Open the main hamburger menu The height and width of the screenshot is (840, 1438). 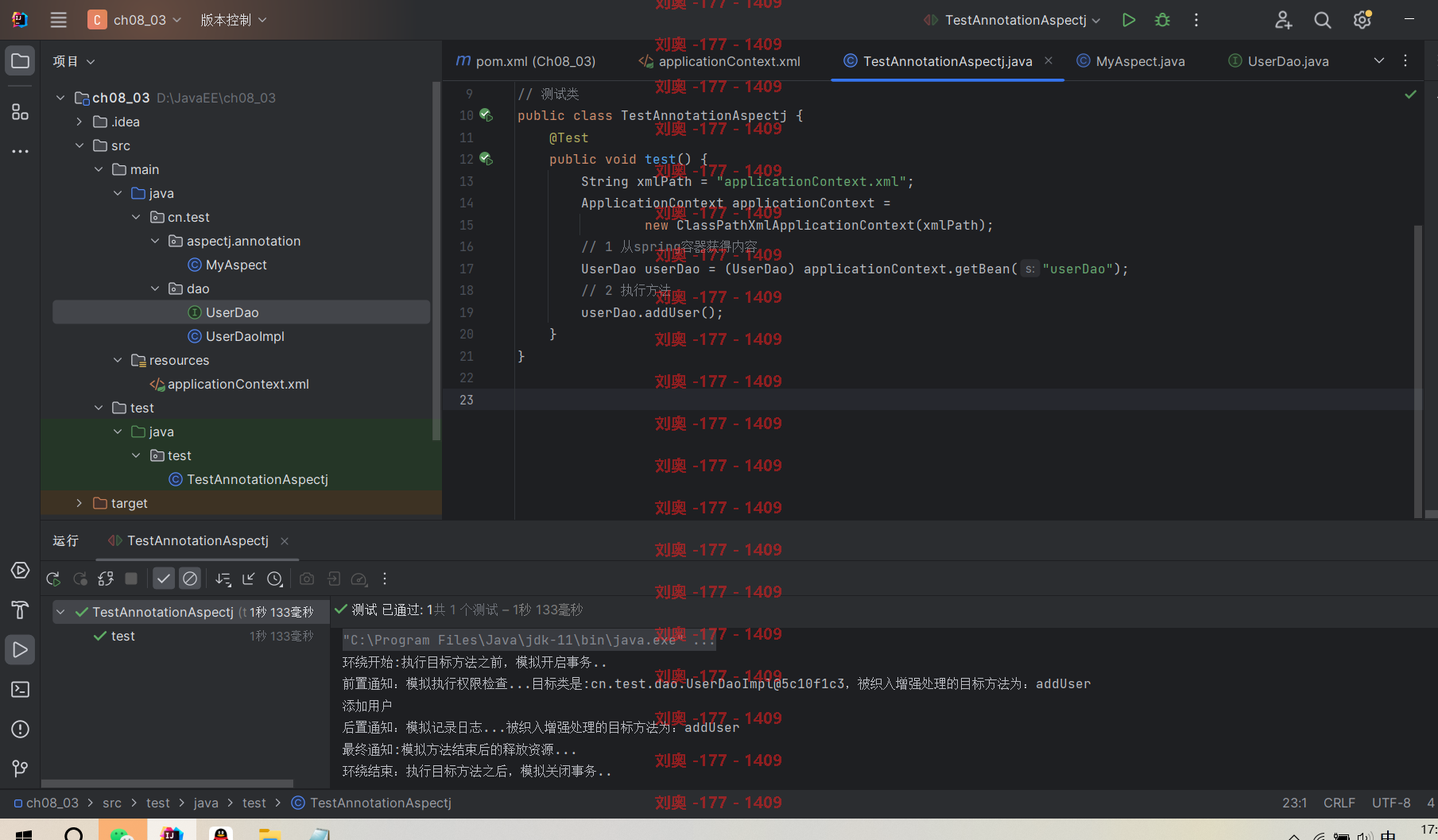(x=58, y=20)
